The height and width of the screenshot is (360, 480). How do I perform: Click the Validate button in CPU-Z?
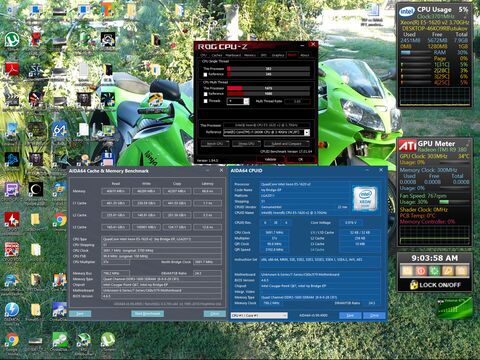tap(270, 159)
